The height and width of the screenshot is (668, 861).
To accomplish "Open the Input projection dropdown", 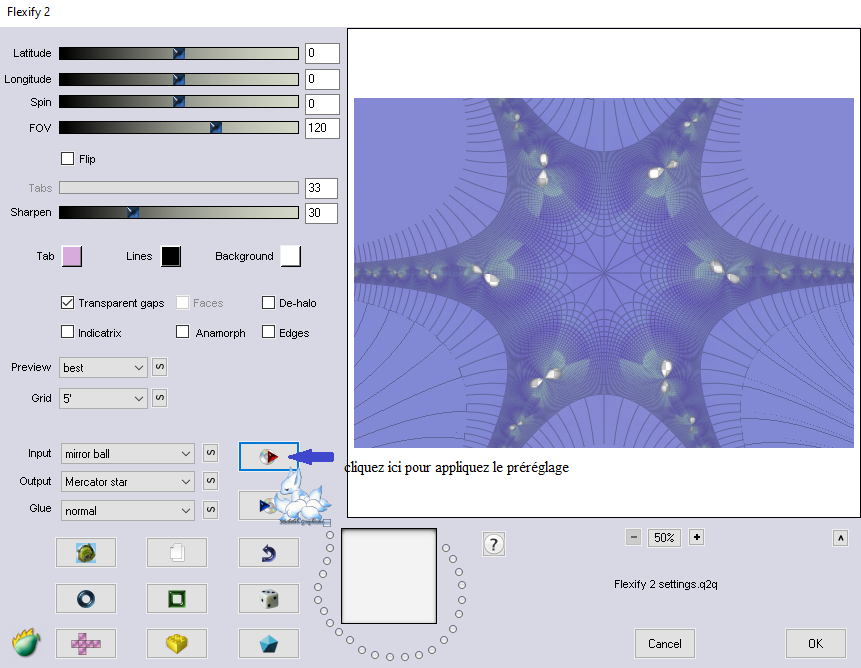I will click(x=127, y=454).
